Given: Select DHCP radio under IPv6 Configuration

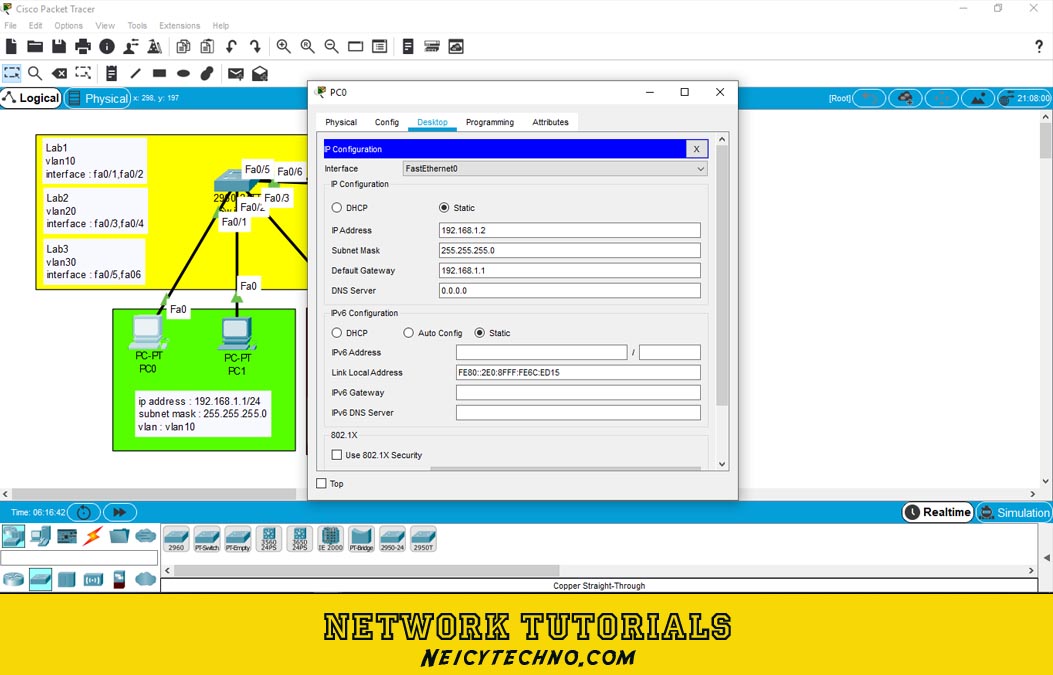Looking at the screenshot, I should pos(336,332).
